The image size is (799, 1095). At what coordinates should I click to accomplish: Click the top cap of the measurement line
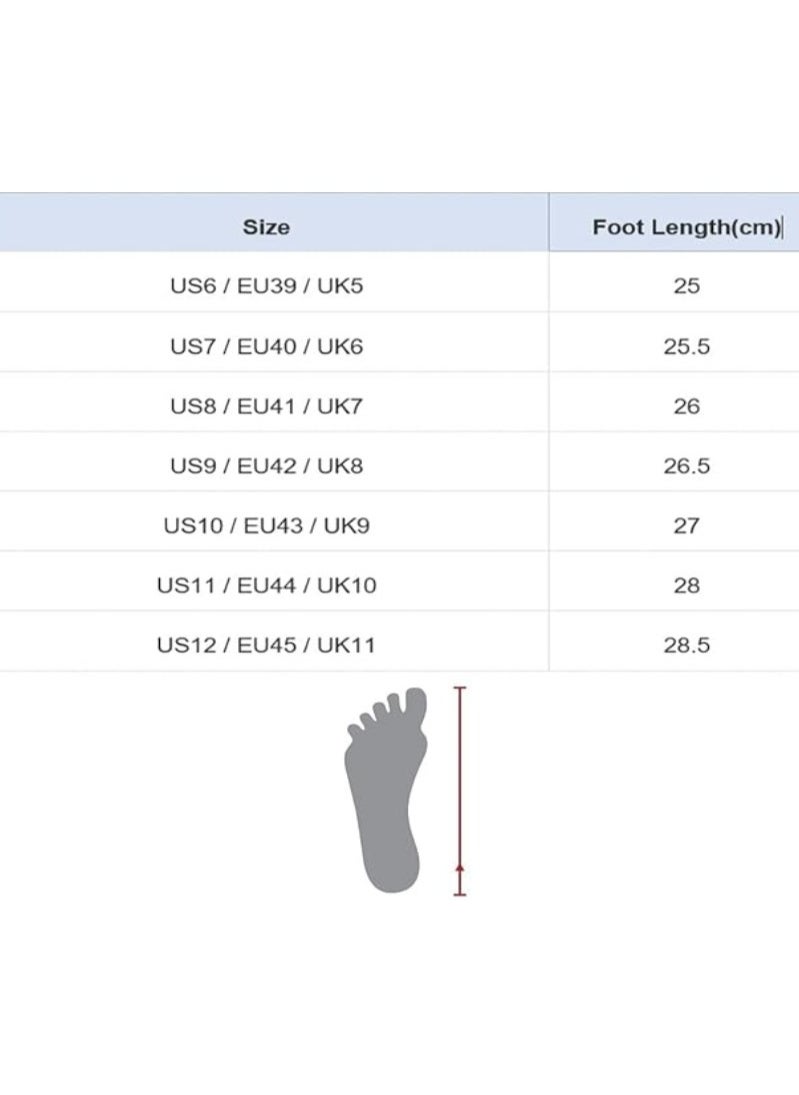pyautogui.click(x=460, y=688)
